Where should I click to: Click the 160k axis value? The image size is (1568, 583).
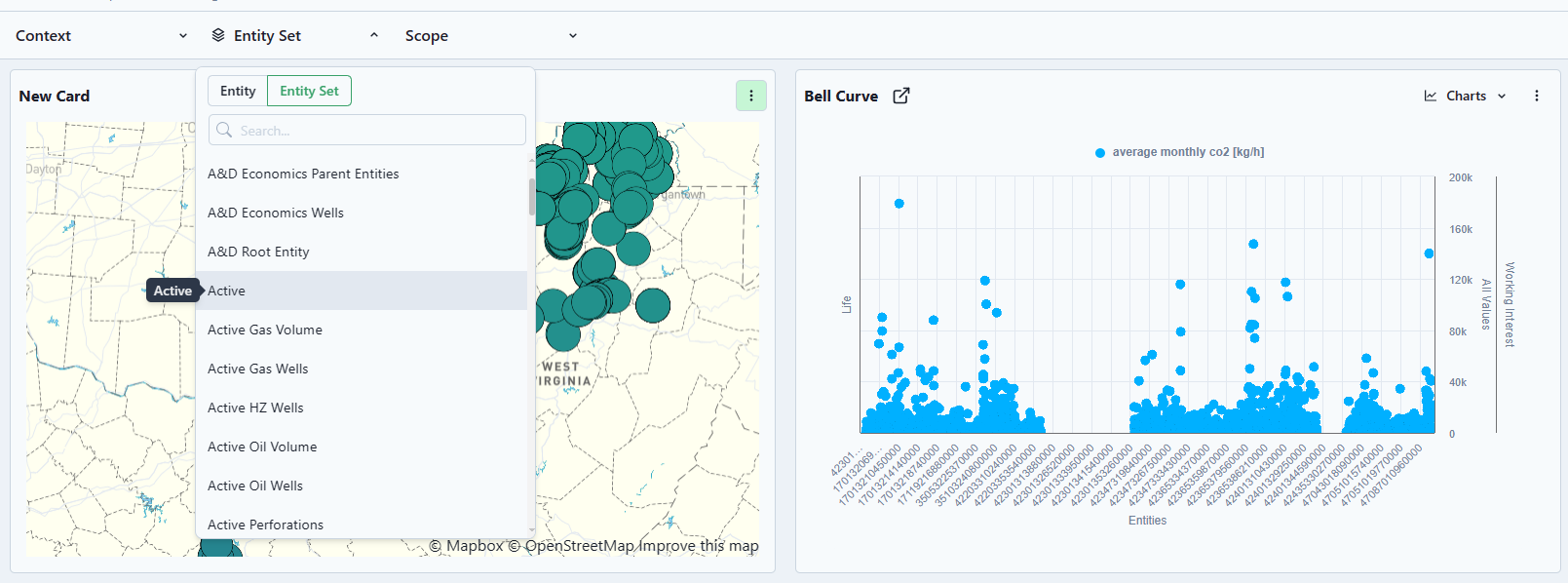[1460, 229]
